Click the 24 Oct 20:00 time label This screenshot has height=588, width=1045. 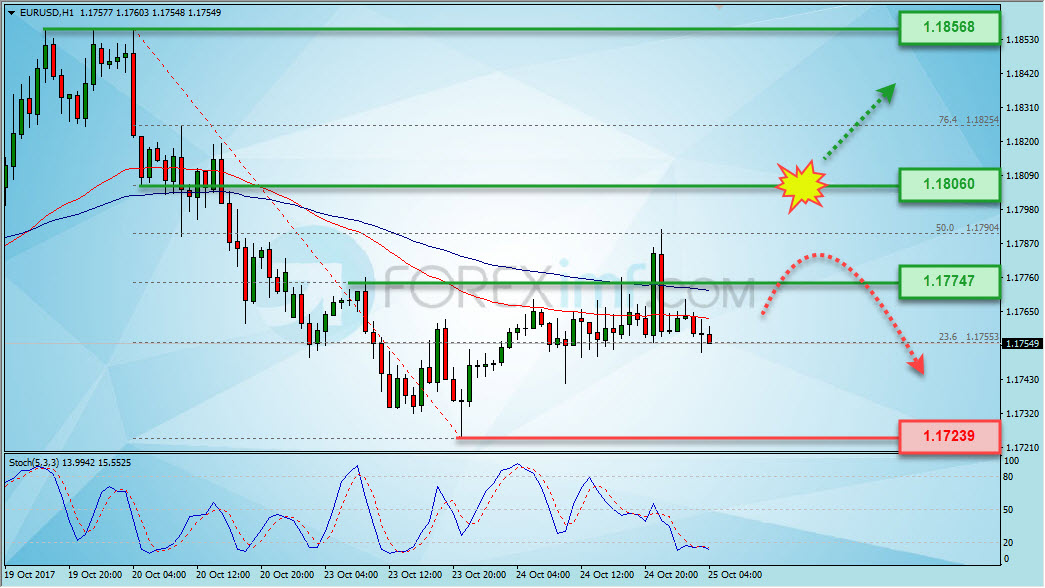coord(671,575)
